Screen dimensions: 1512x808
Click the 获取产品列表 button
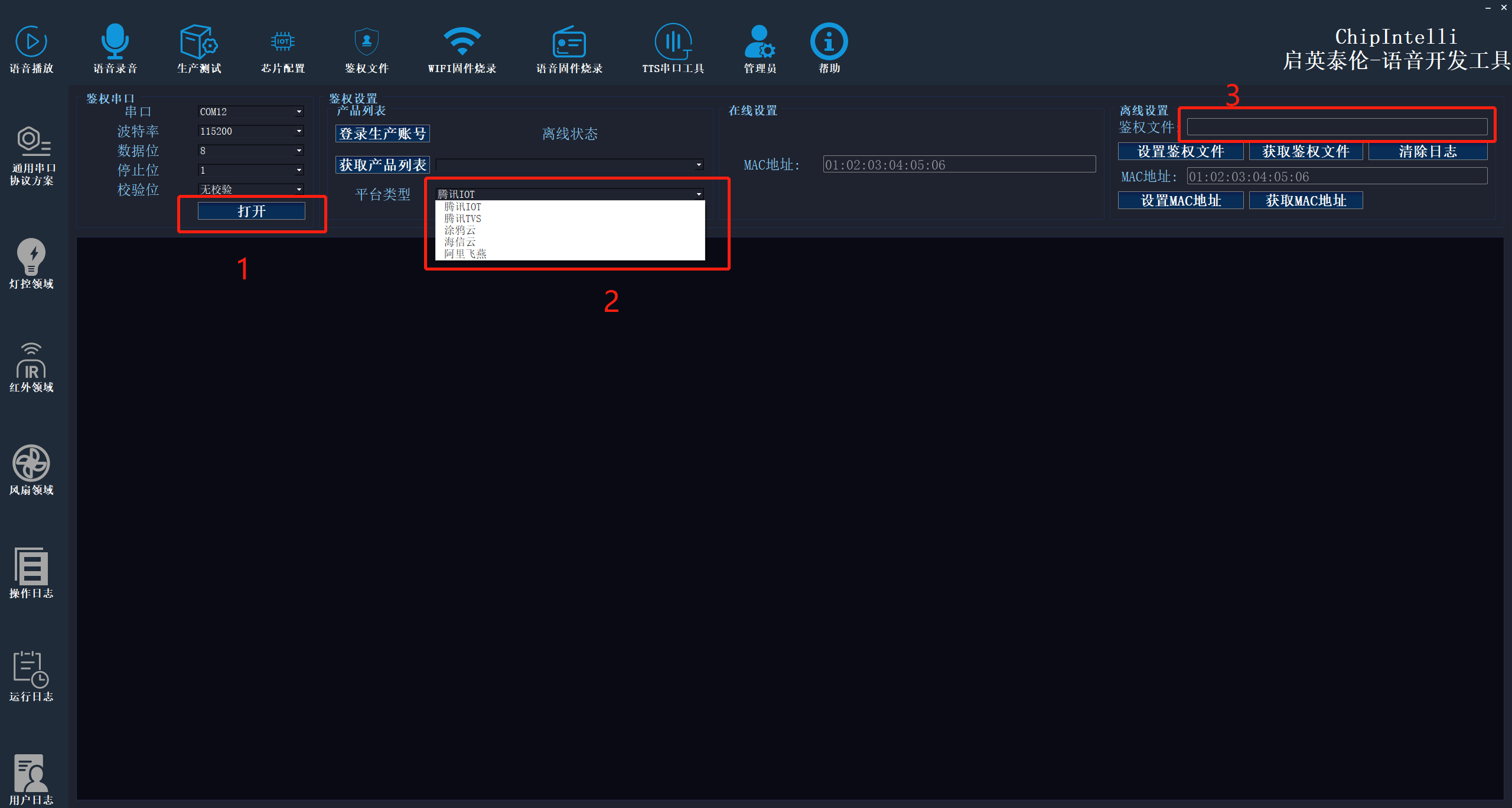383,165
